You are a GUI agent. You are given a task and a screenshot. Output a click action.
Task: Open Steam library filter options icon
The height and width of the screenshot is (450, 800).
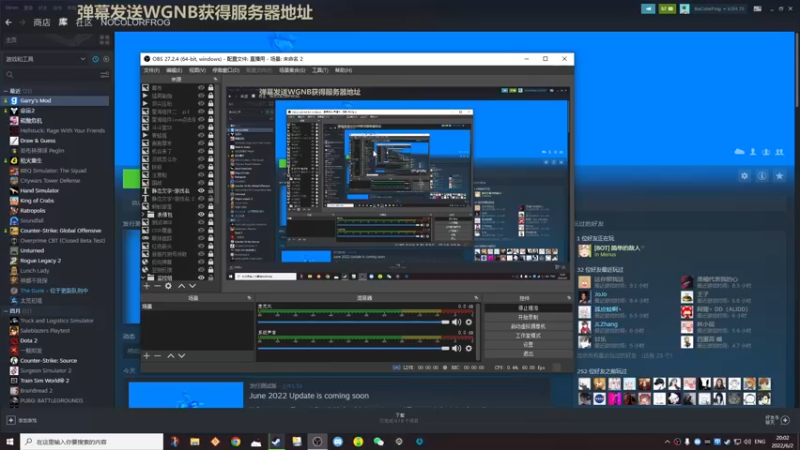pos(105,75)
